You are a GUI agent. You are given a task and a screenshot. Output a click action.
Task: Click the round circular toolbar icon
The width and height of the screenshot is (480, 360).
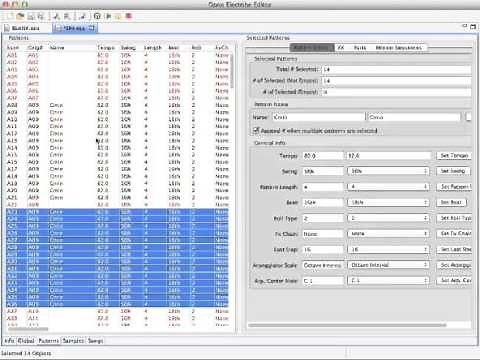(x=97, y=16)
